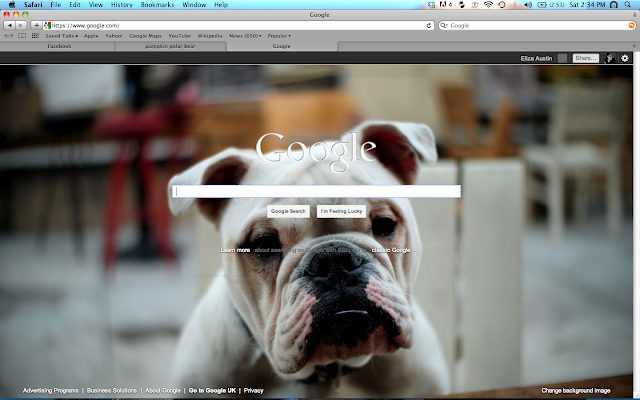This screenshot has width=640, height=400.
Task: Click Go to Google UK link
Action: (x=212, y=391)
